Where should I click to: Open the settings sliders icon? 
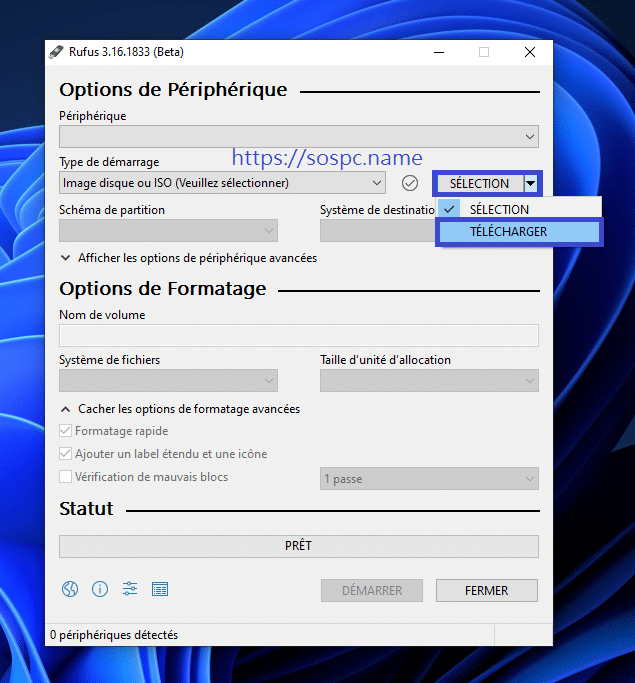pyautogui.click(x=130, y=589)
